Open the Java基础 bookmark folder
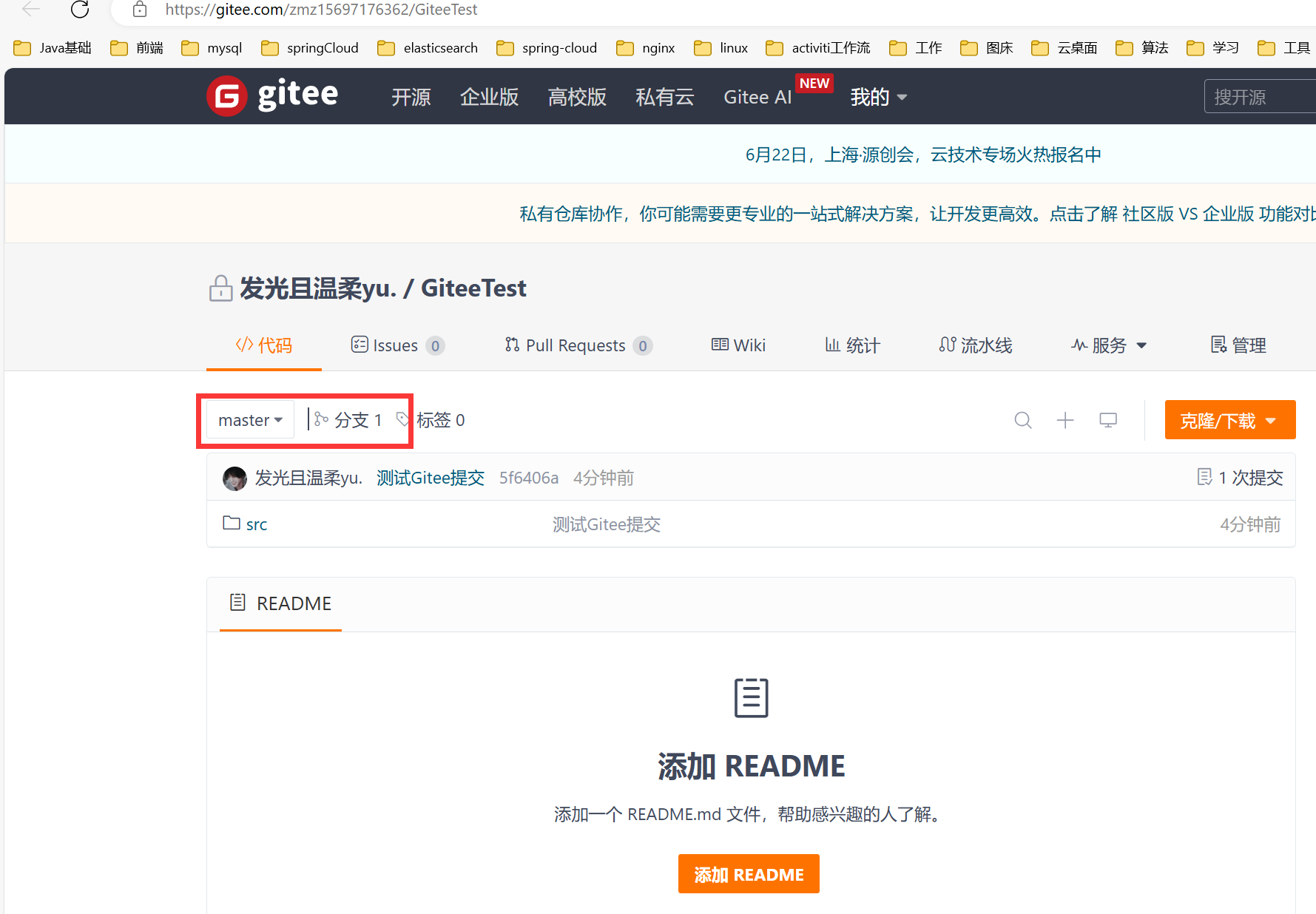 tap(53, 48)
